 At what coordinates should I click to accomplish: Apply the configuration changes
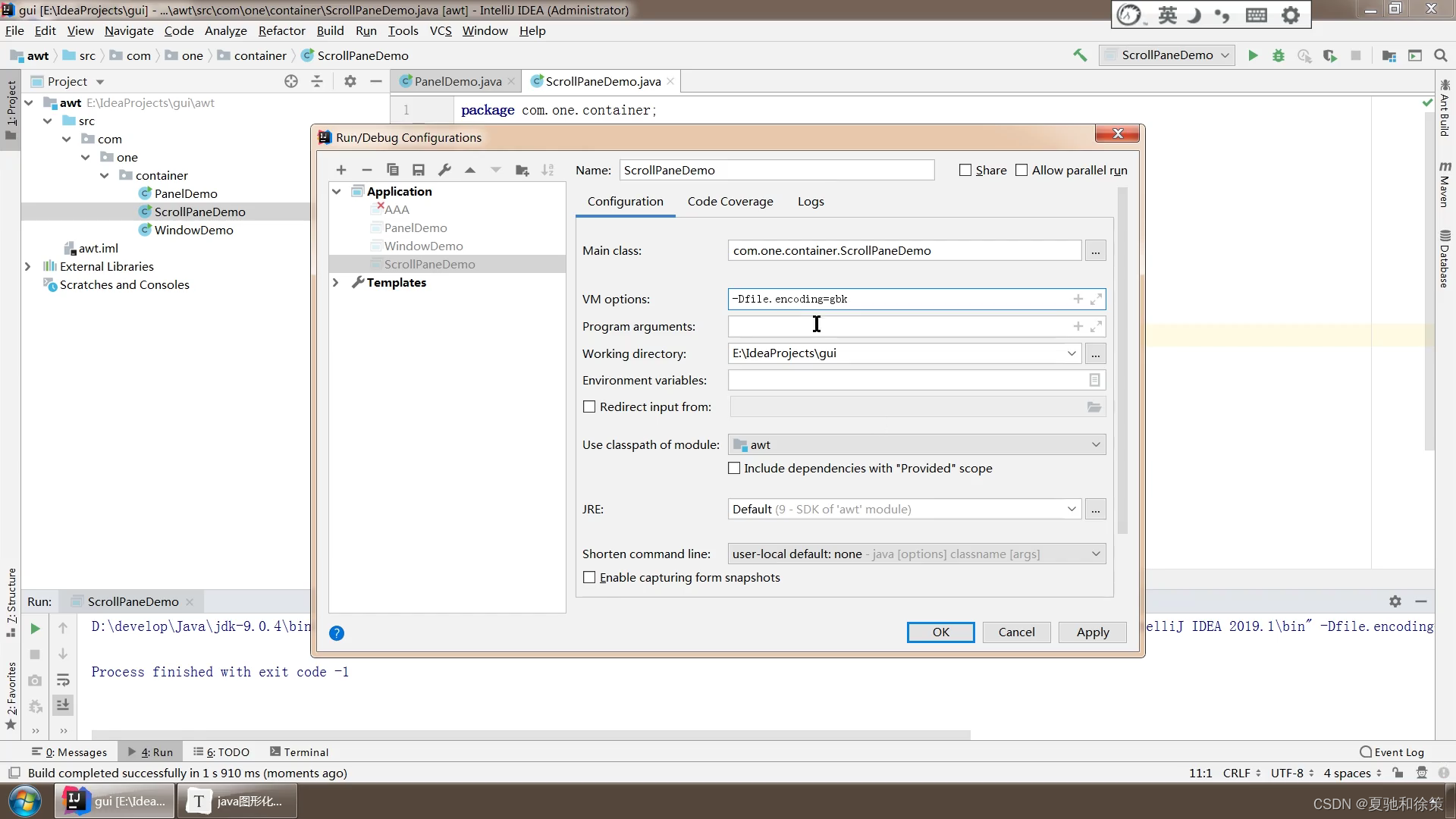[1092, 632]
